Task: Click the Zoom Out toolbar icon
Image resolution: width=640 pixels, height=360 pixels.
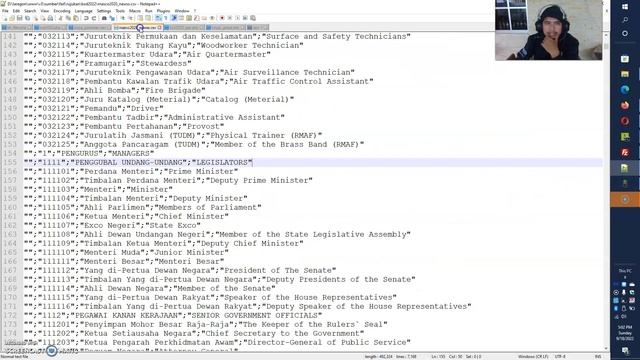Action: click(x=131, y=18)
